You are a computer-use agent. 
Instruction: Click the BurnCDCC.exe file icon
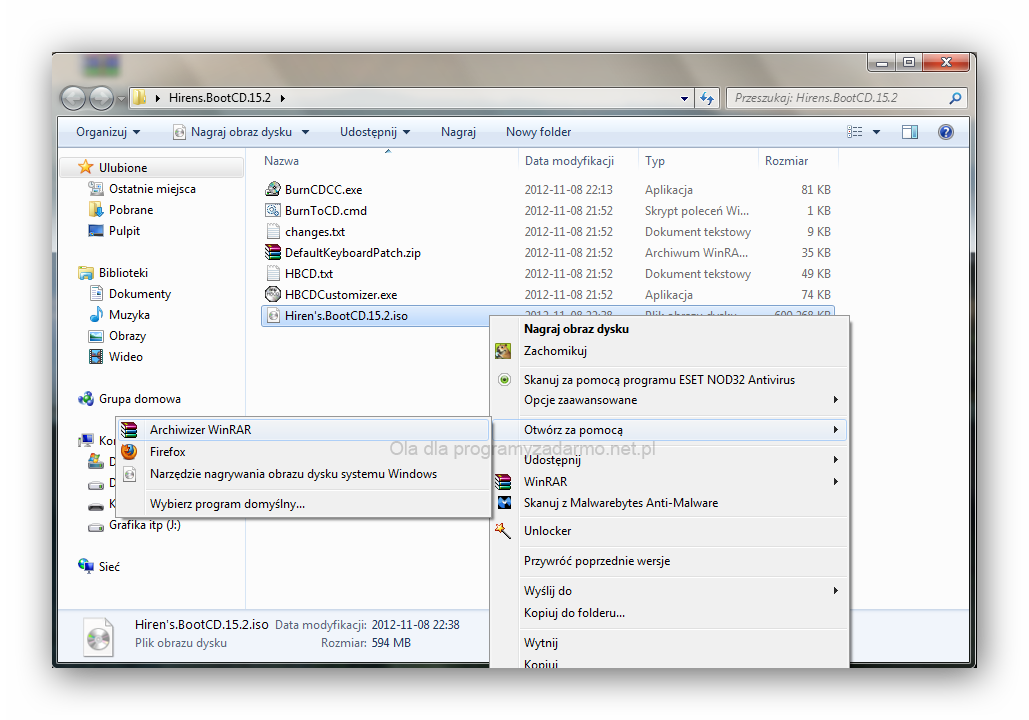point(273,189)
